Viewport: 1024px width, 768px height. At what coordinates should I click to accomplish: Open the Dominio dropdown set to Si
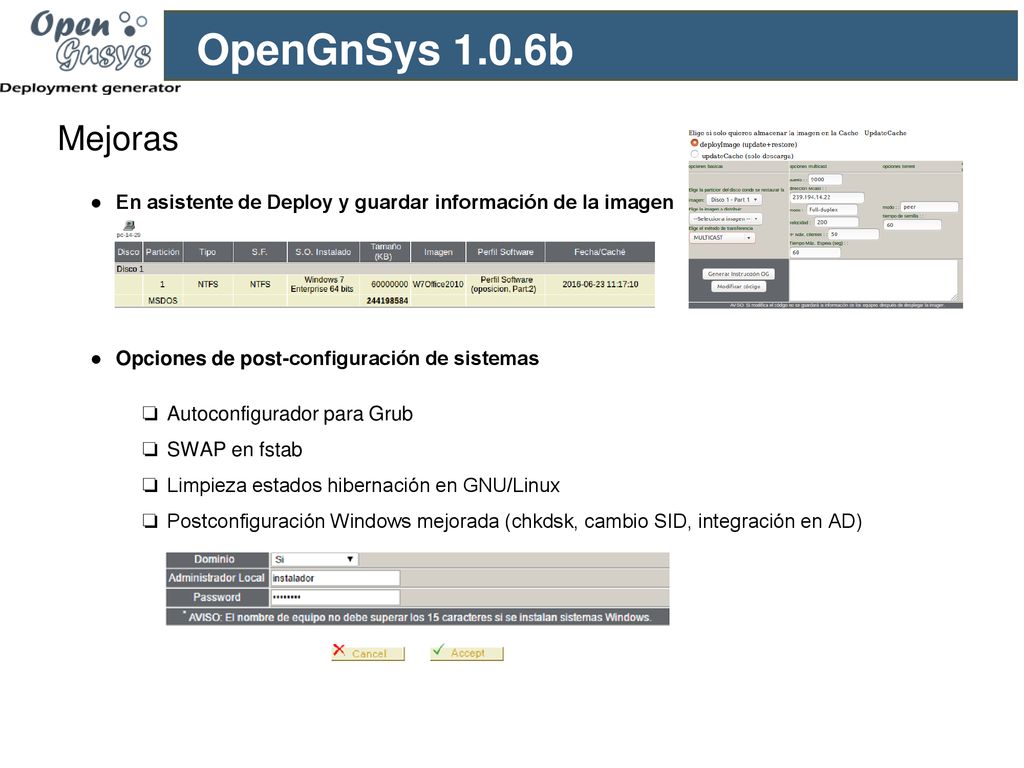pyautogui.click(x=315, y=560)
